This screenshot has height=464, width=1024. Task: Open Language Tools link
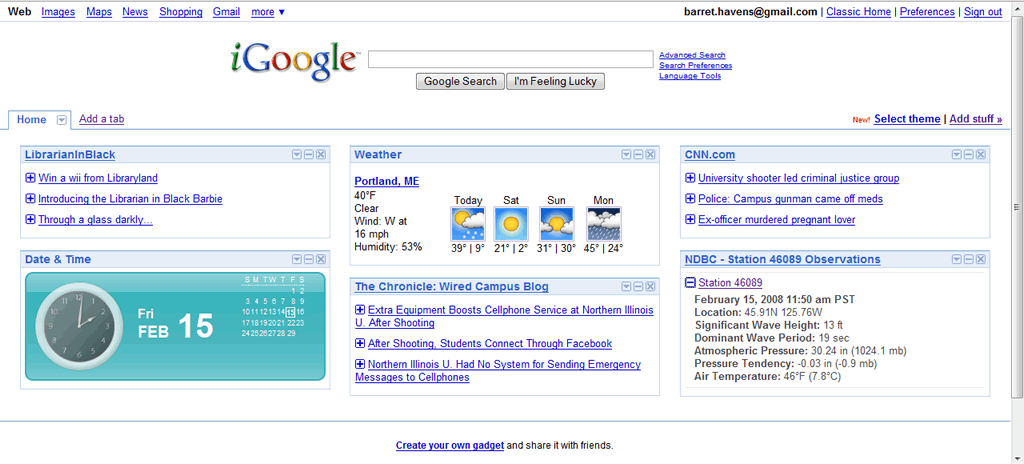690,76
